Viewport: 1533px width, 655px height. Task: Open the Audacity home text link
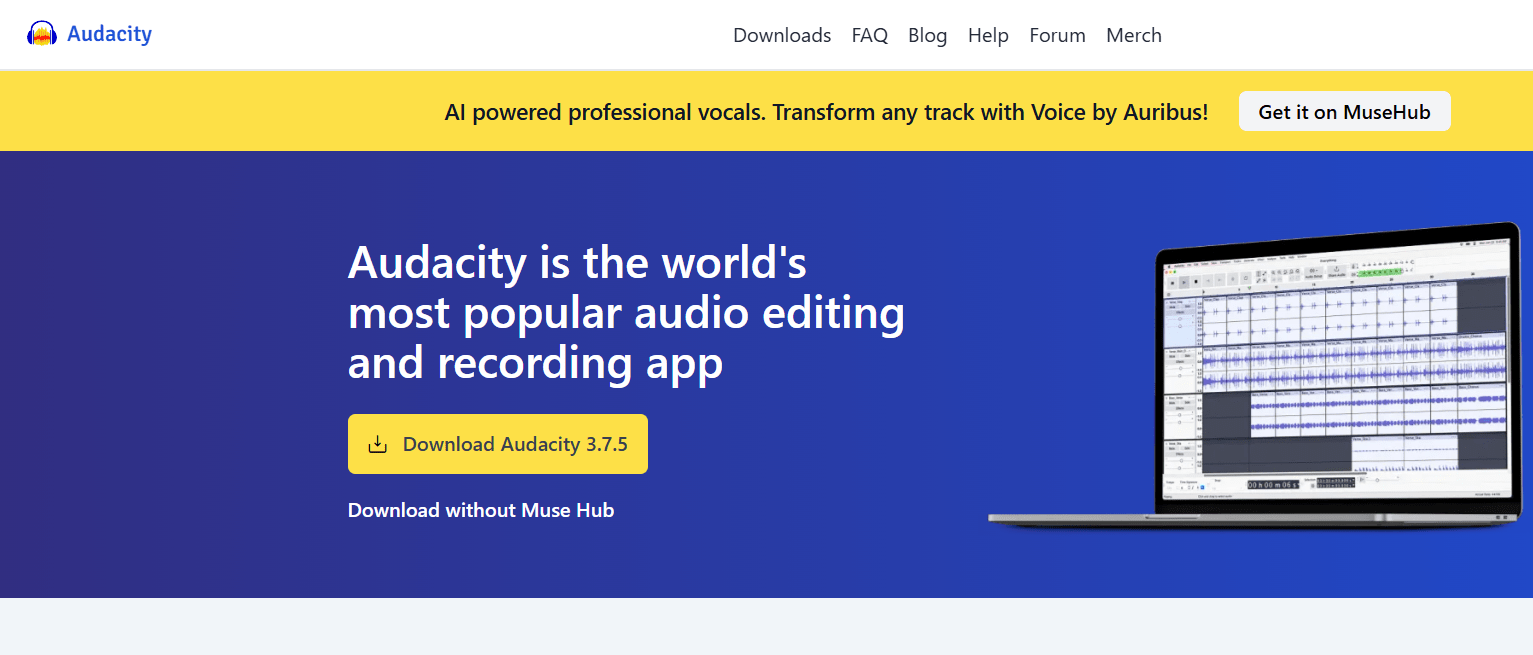109,34
